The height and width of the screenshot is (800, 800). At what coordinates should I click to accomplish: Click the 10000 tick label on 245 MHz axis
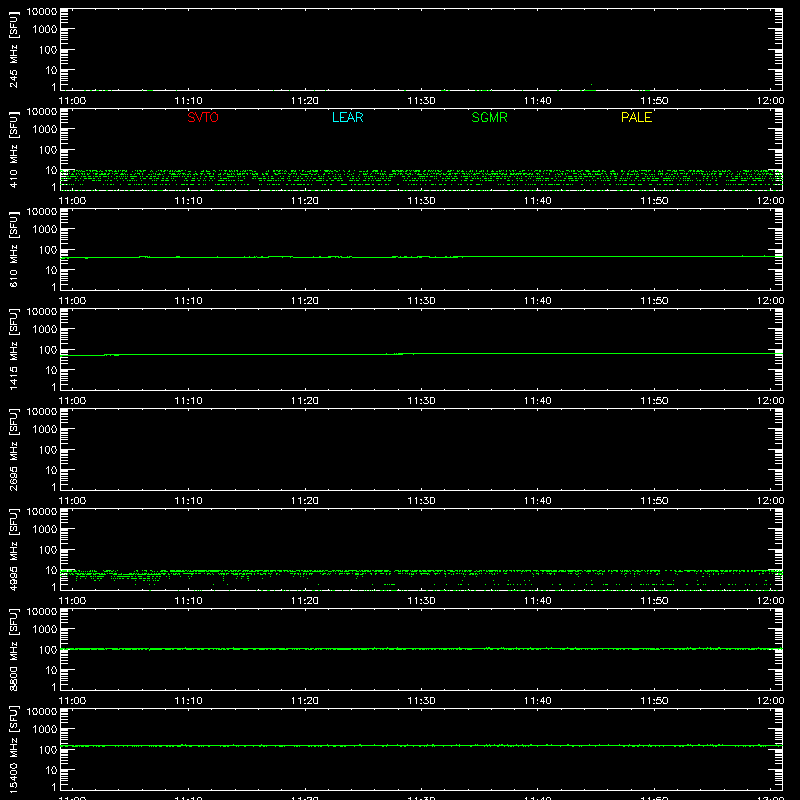(x=42, y=12)
